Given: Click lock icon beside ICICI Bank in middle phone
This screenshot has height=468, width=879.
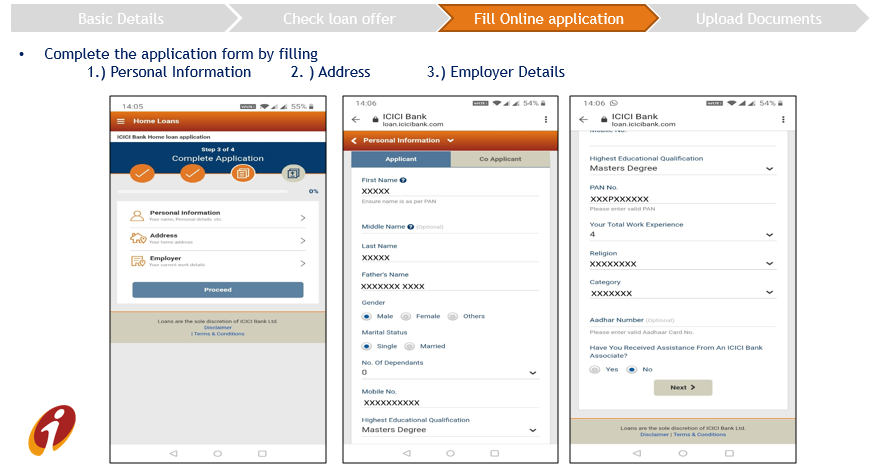Looking at the screenshot, I should point(376,119).
